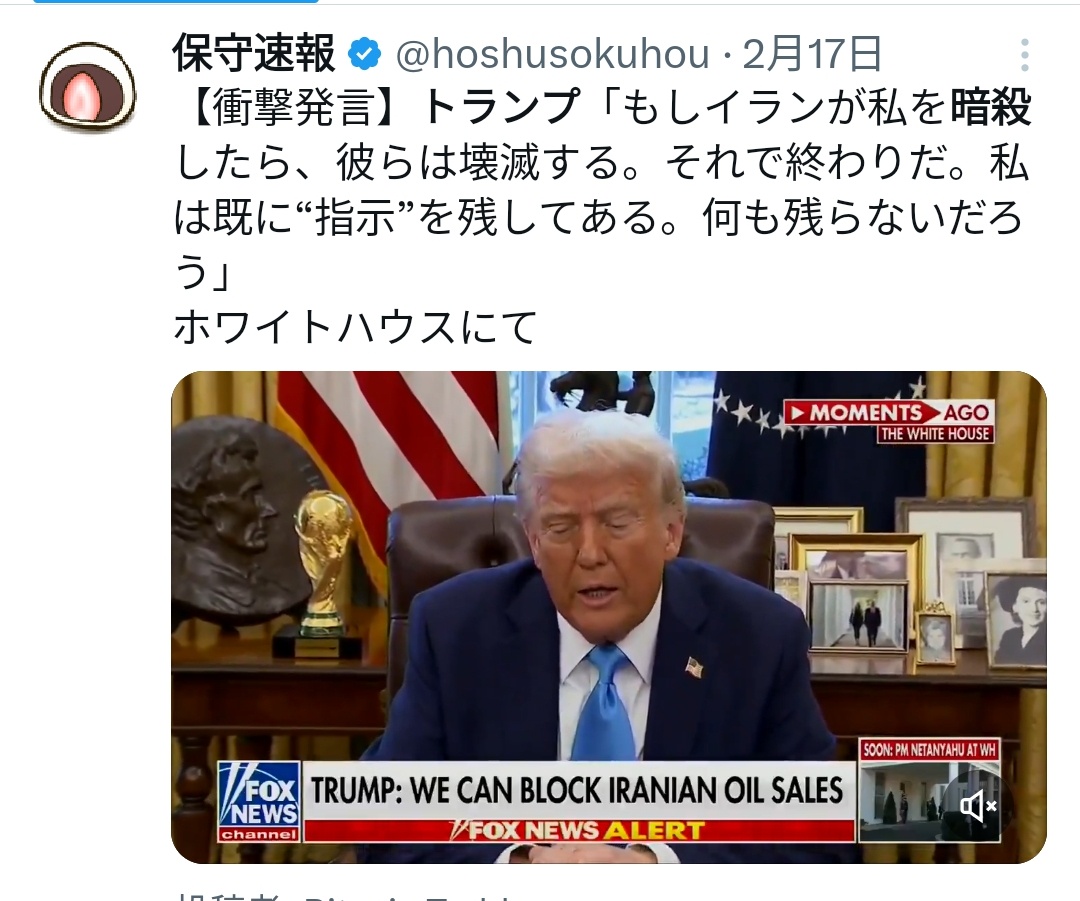Open the post via 2月17日 timestamp
This screenshot has height=901, width=1080.
point(812,54)
